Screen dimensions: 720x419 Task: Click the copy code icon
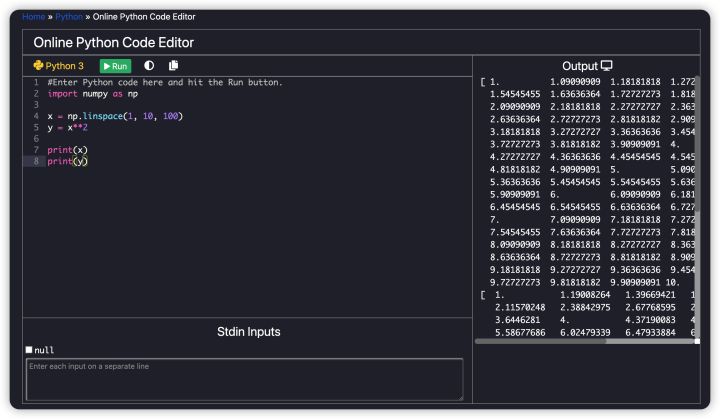click(x=173, y=66)
